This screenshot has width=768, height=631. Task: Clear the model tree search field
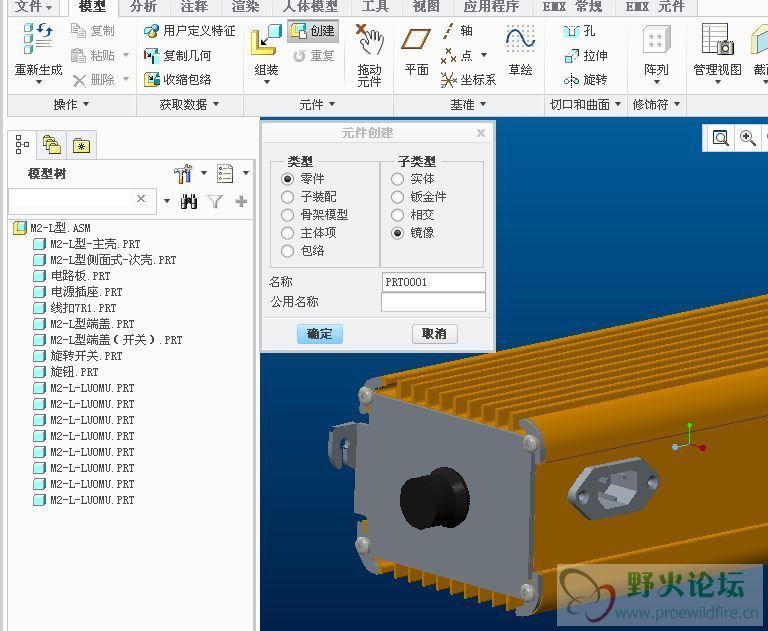click(141, 198)
